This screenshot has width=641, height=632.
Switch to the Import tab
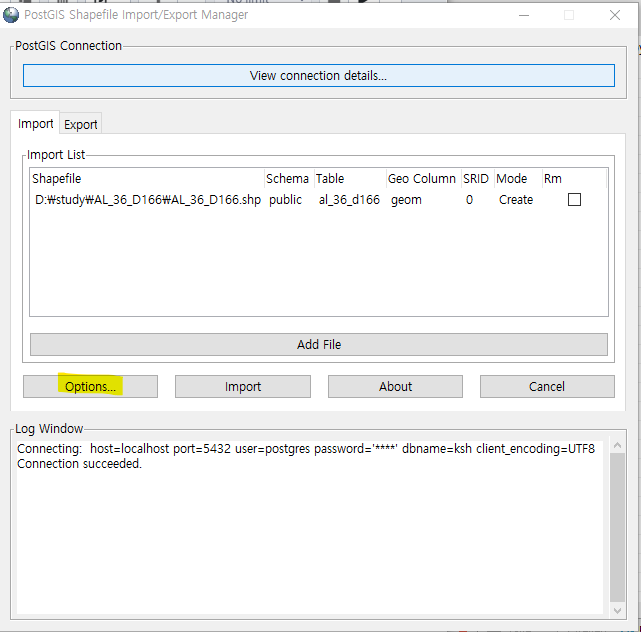pos(35,123)
